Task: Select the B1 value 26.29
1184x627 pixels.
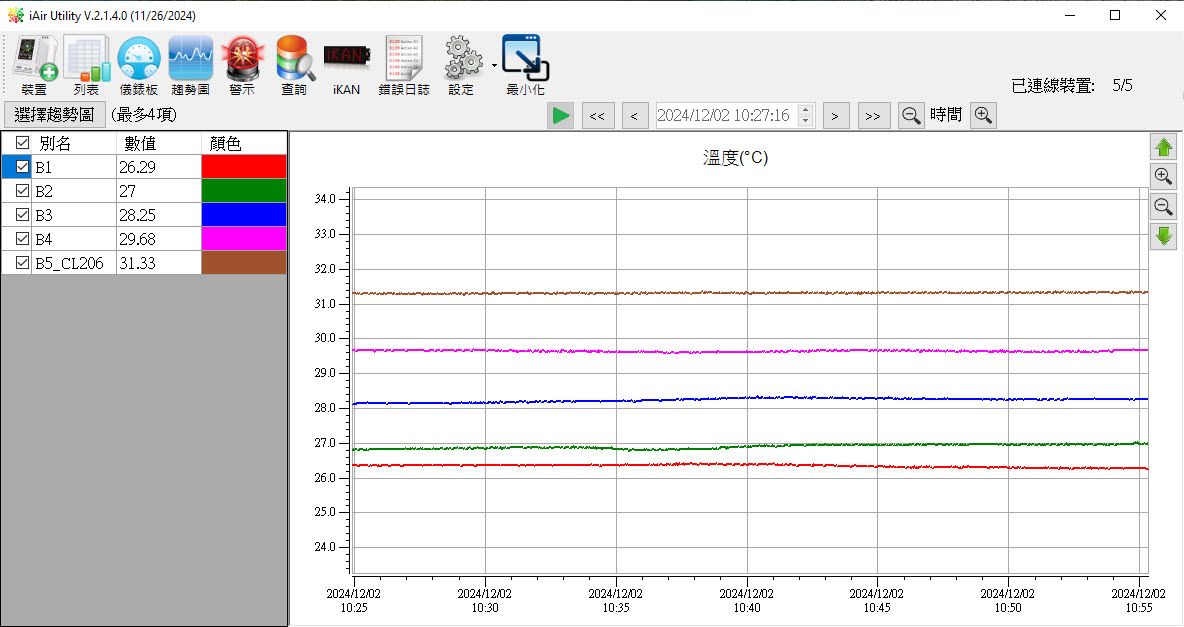Action: tap(159, 167)
